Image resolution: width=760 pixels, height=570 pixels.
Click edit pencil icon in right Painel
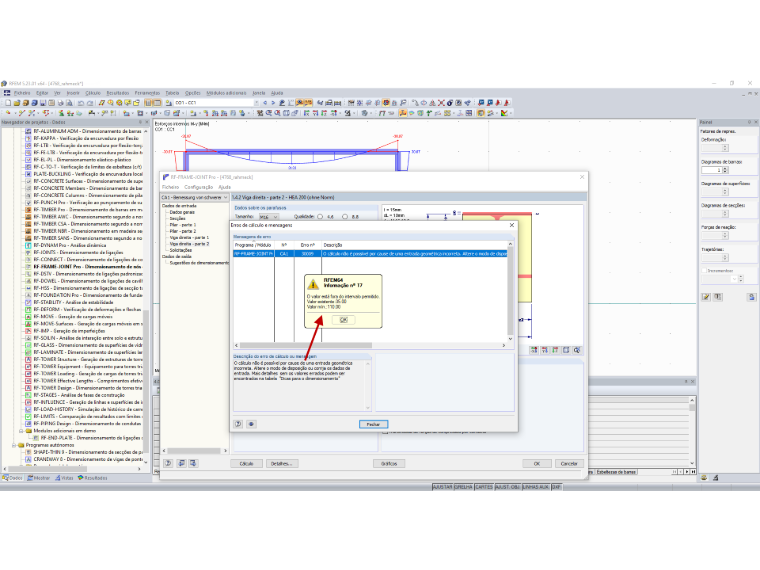click(x=706, y=297)
